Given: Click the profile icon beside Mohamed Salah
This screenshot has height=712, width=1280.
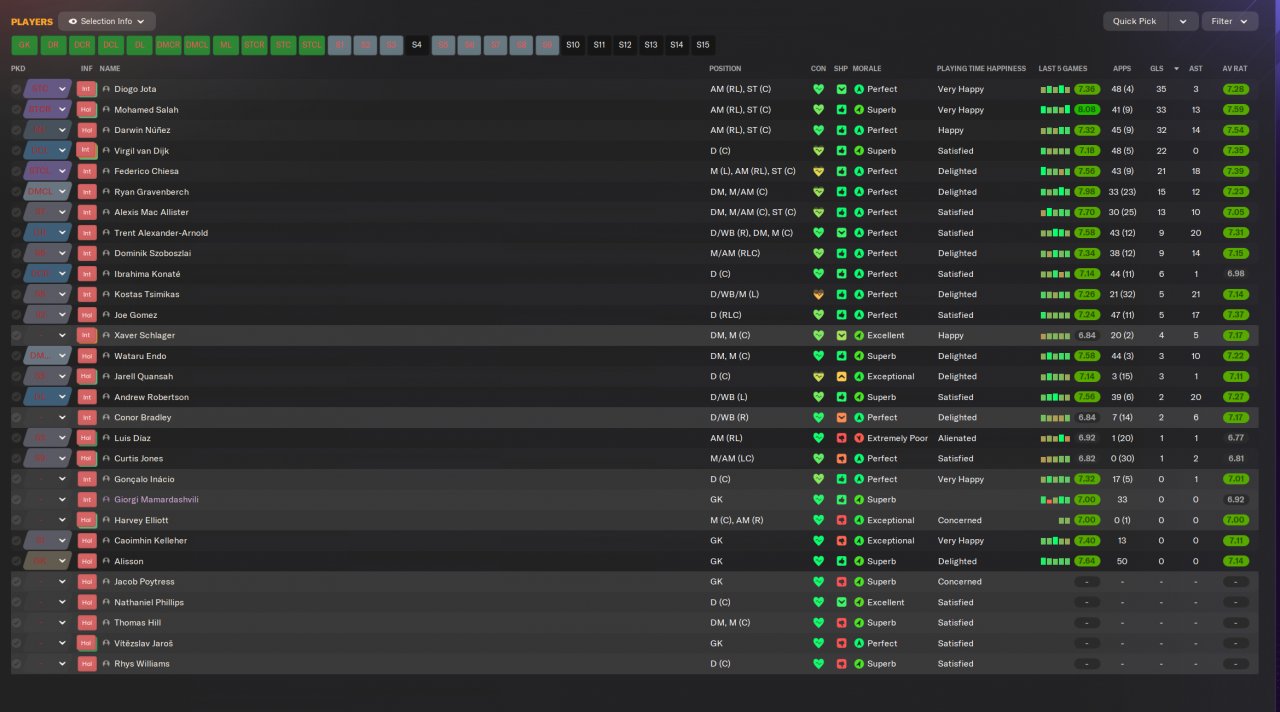Looking at the screenshot, I should click(106, 110).
